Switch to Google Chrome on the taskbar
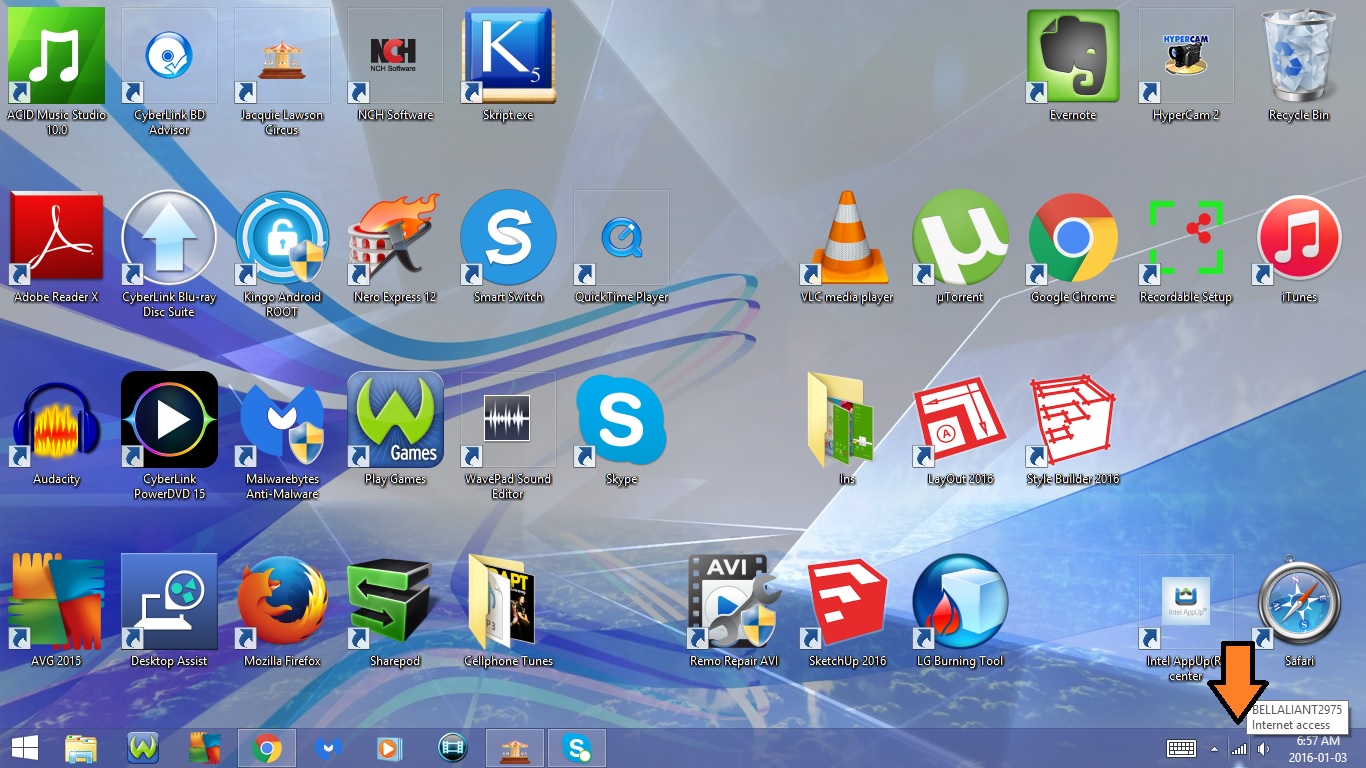The height and width of the screenshot is (768, 1366). tap(267, 748)
